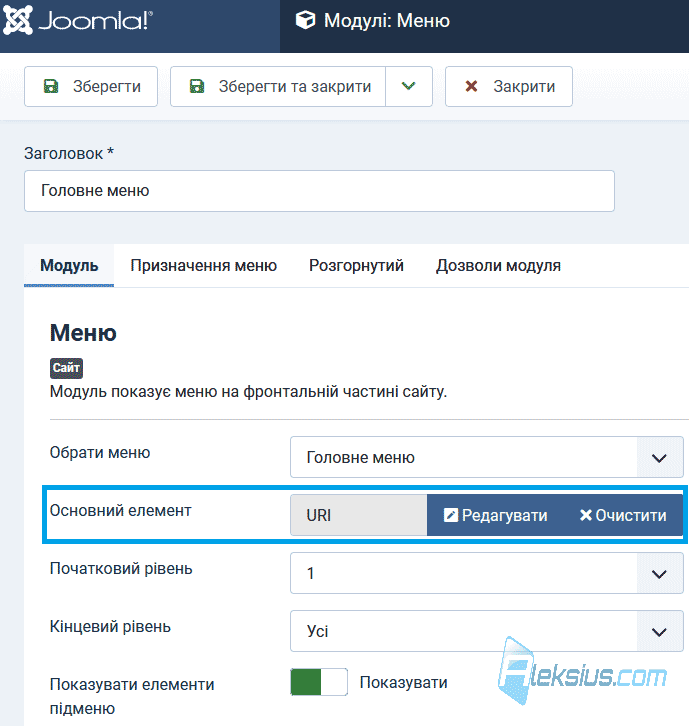Click the Очистити button
Image resolution: width=689 pixels, height=726 pixels.
pos(623,515)
